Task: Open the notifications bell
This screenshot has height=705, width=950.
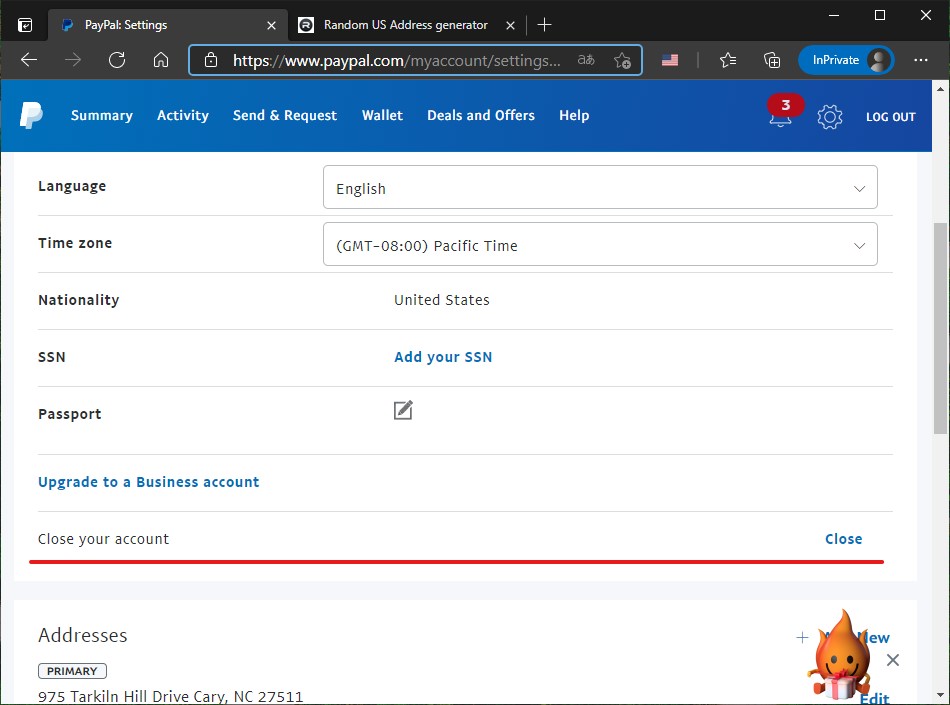Action: (780, 117)
